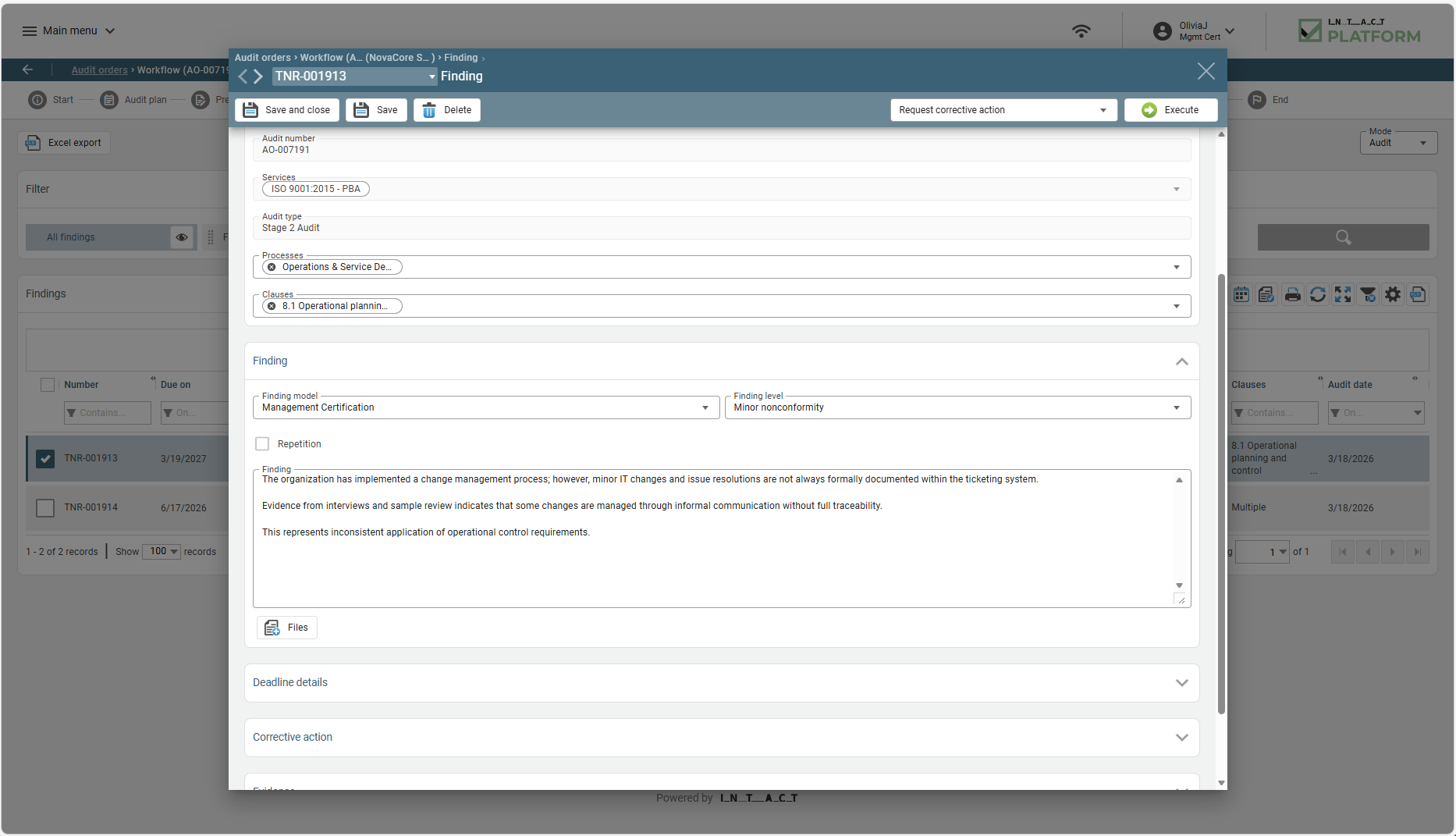Tick the Repetition checkbox
1456x836 pixels.
[262, 444]
